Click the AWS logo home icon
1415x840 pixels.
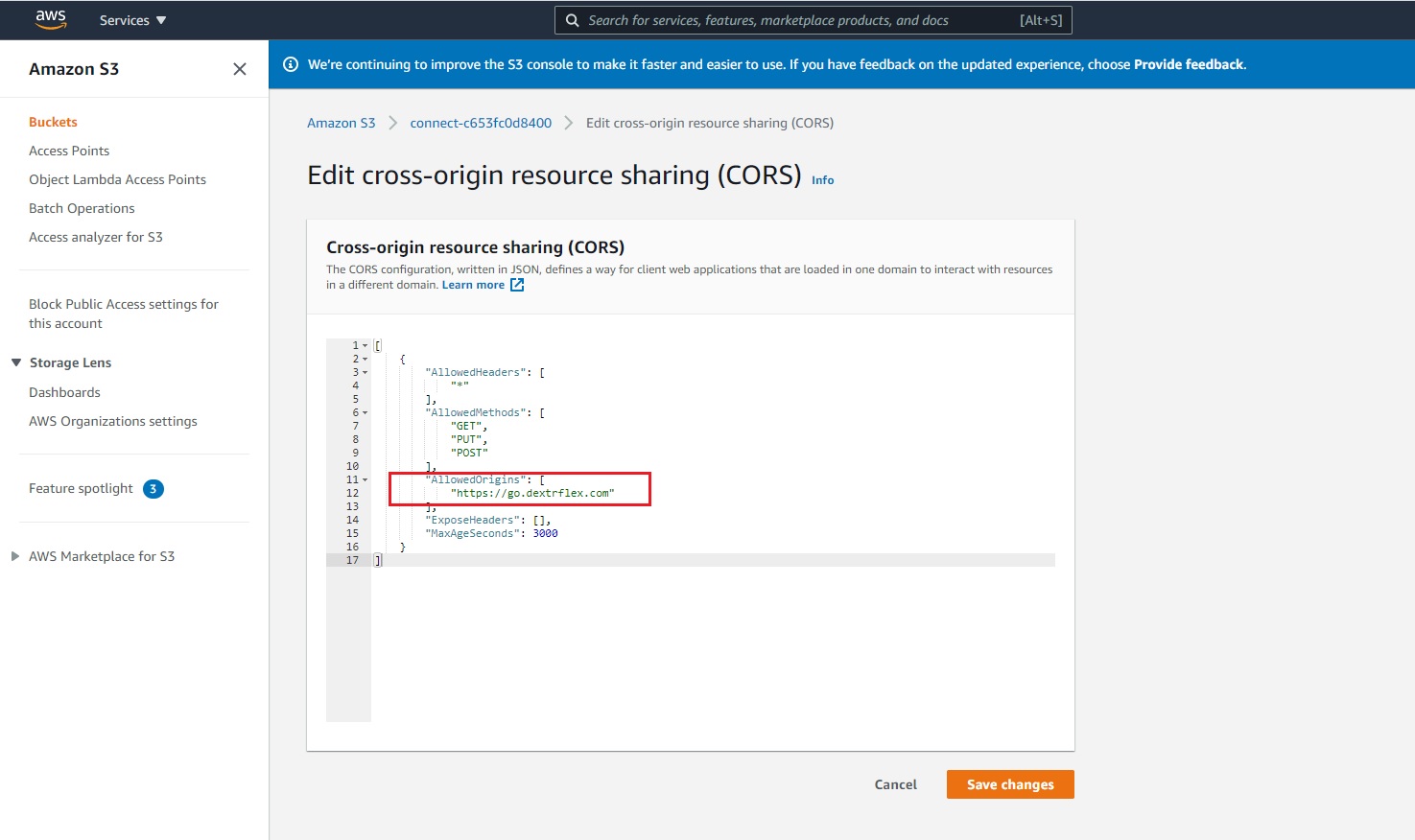(51, 20)
